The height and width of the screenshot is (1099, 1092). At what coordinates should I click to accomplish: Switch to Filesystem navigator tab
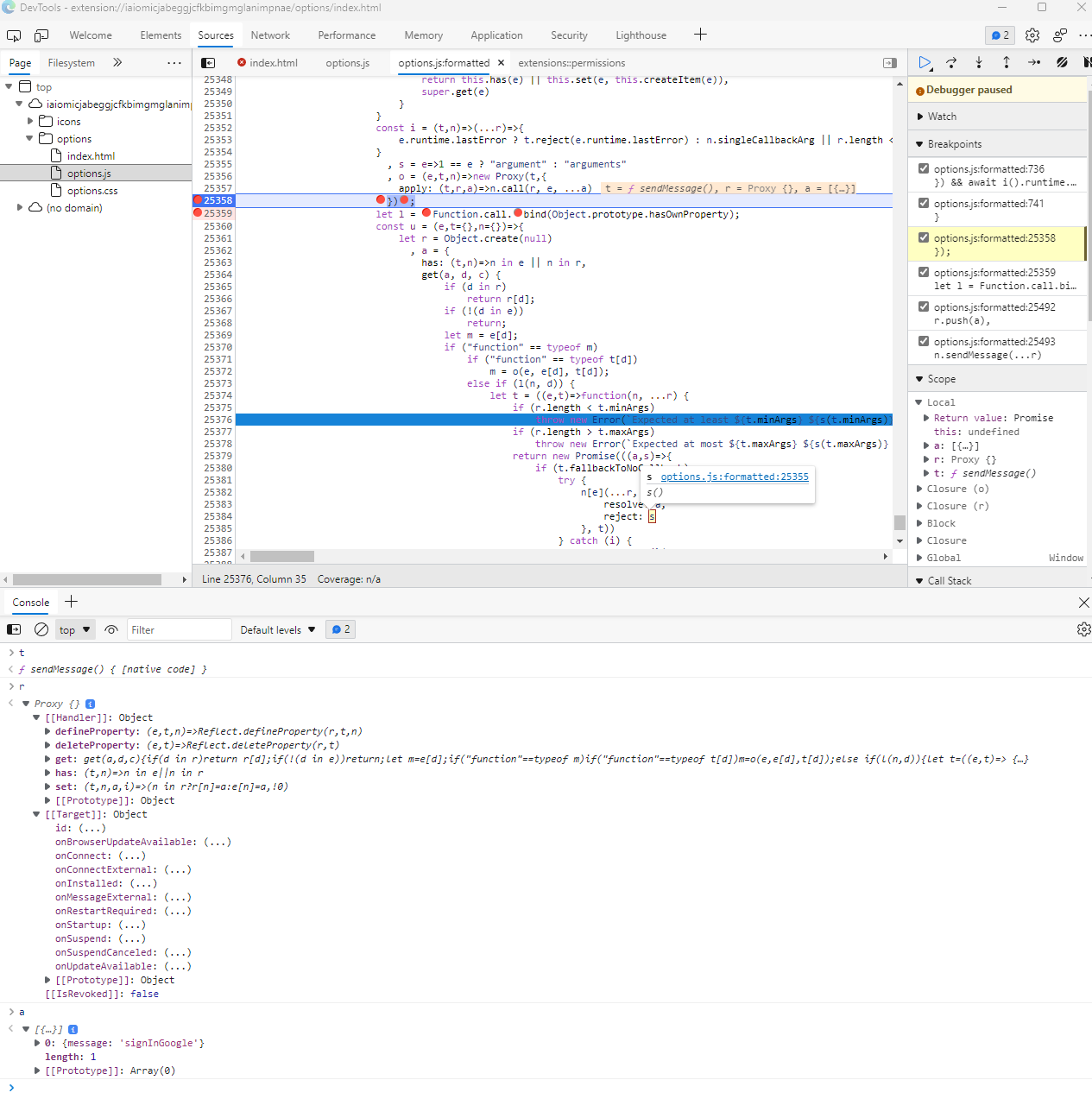(72, 63)
